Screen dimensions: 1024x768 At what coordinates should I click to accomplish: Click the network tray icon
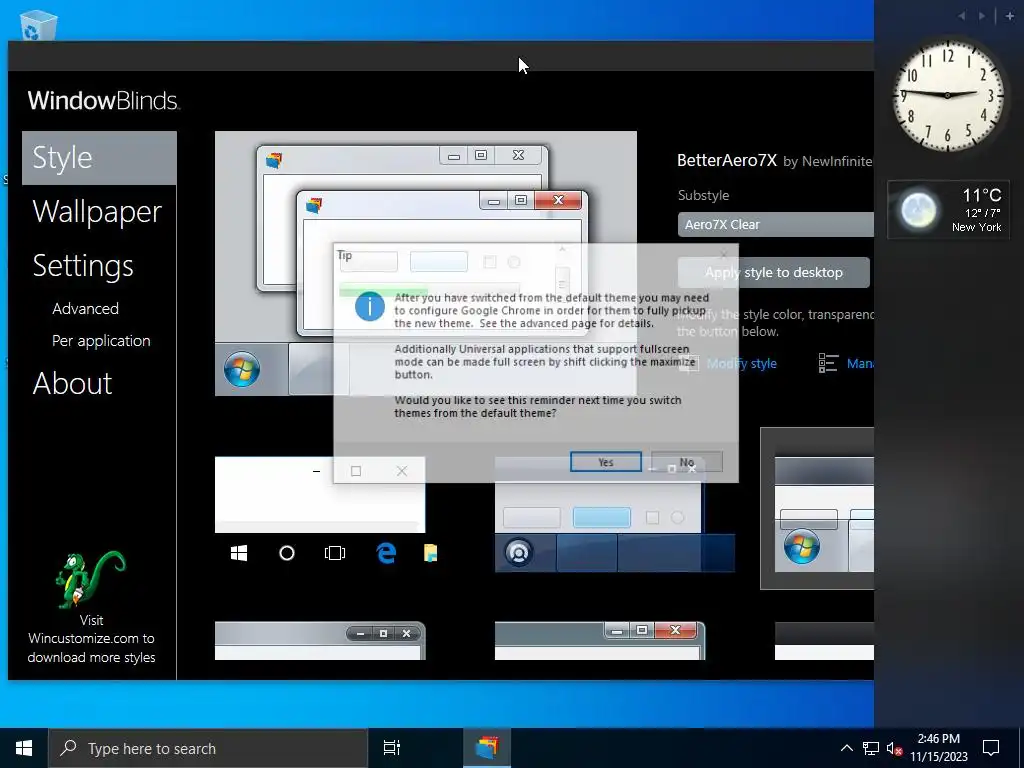tap(871, 748)
